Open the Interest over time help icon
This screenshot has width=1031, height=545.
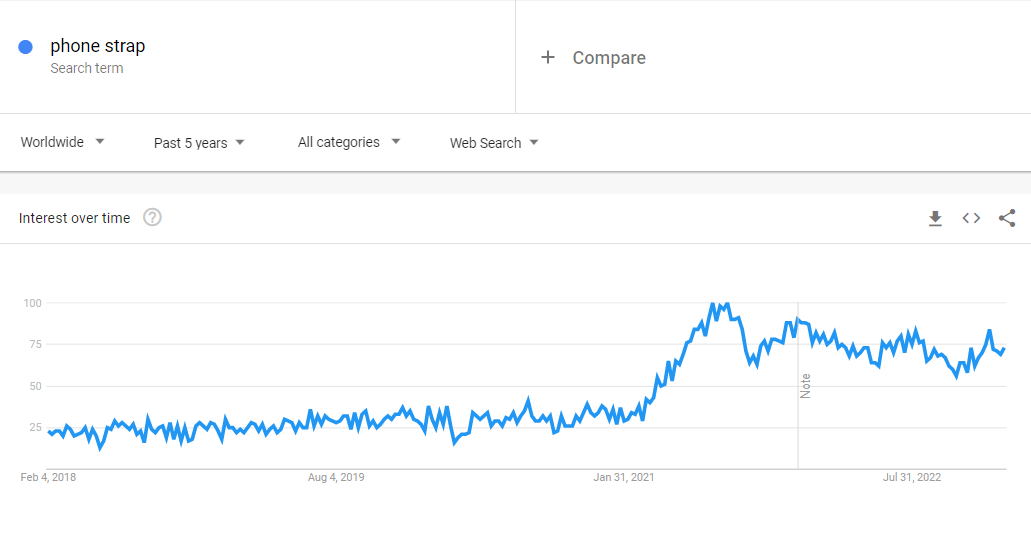tap(152, 218)
